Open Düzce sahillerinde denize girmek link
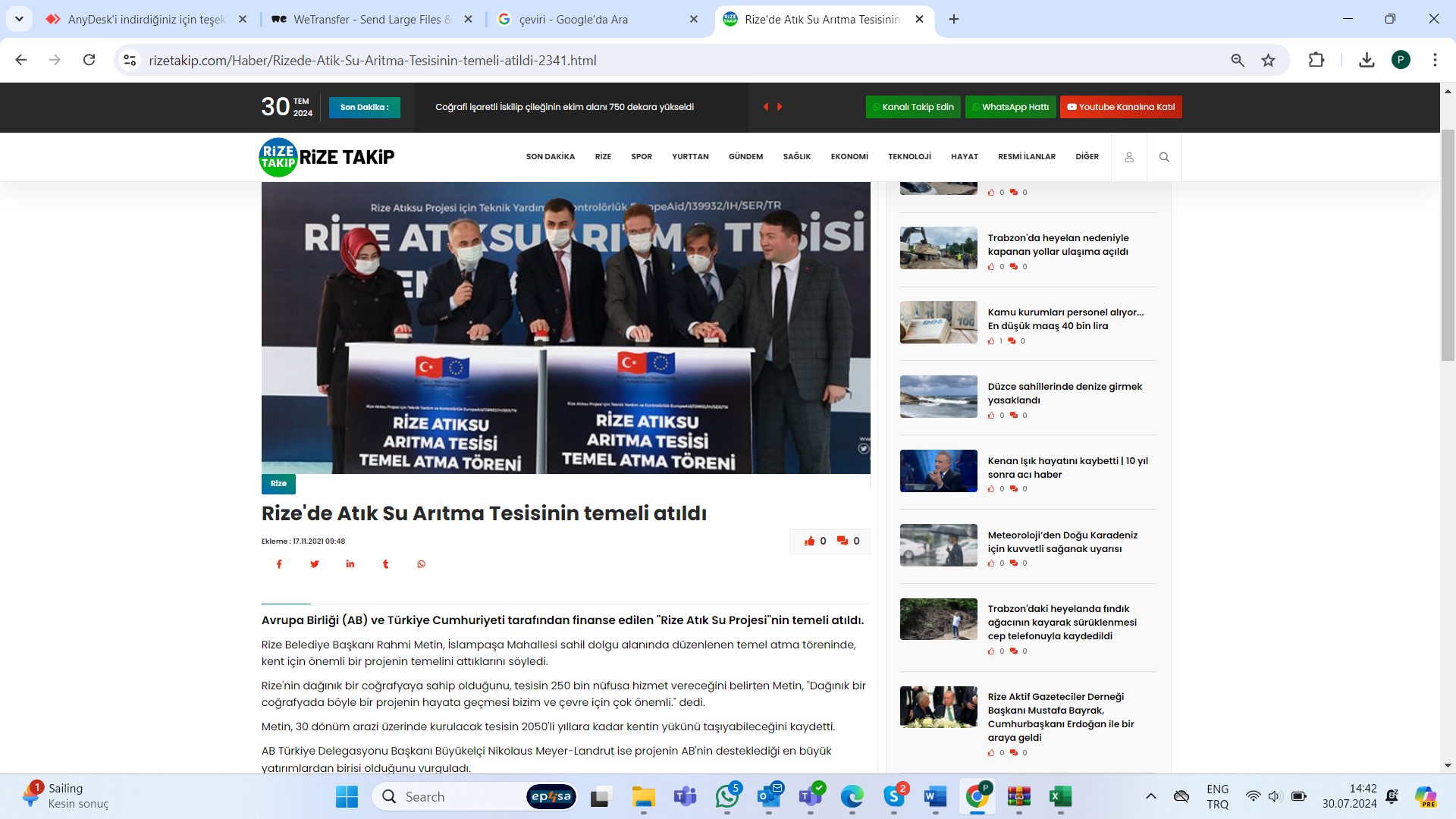Image resolution: width=1456 pixels, height=819 pixels. [x=1065, y=393]
